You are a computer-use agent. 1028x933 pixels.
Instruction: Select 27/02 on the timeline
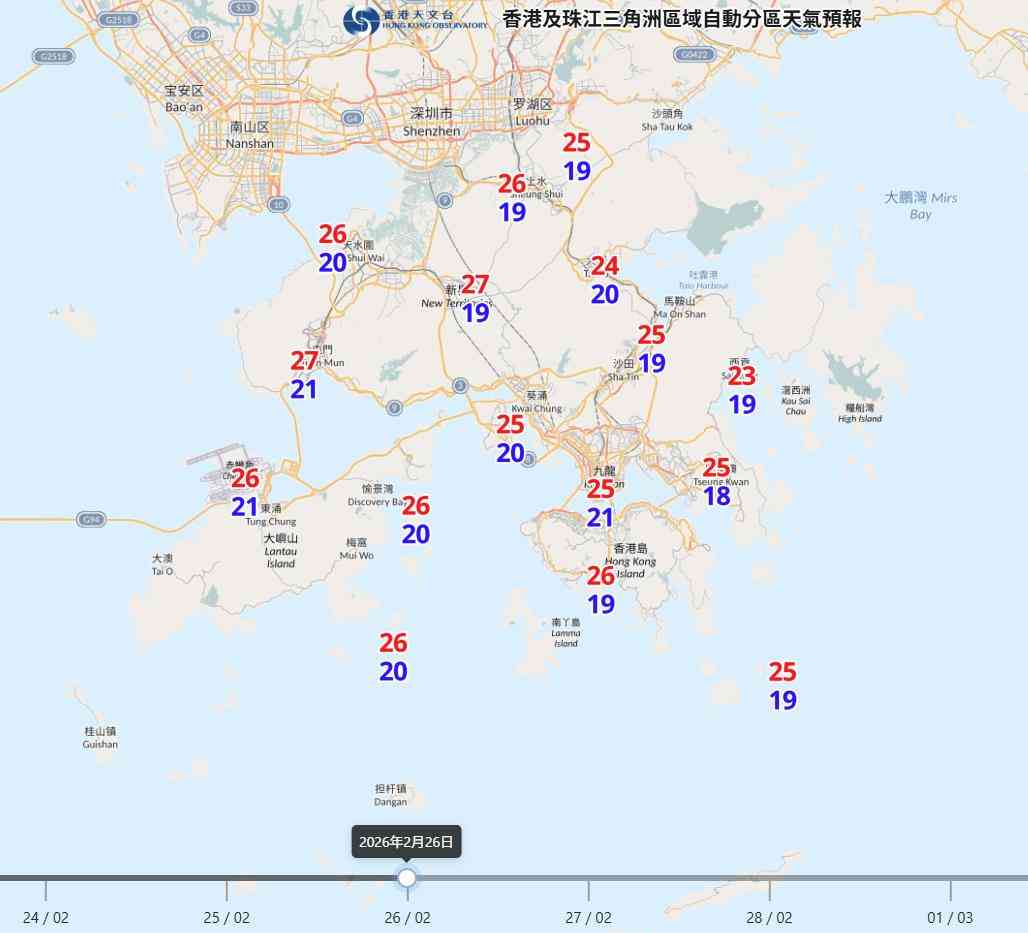[590, 917]
